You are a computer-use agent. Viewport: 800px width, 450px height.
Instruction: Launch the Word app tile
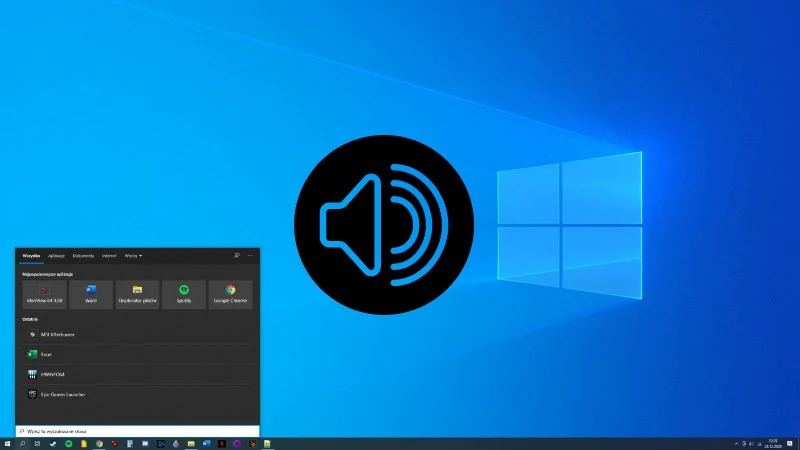91,294
